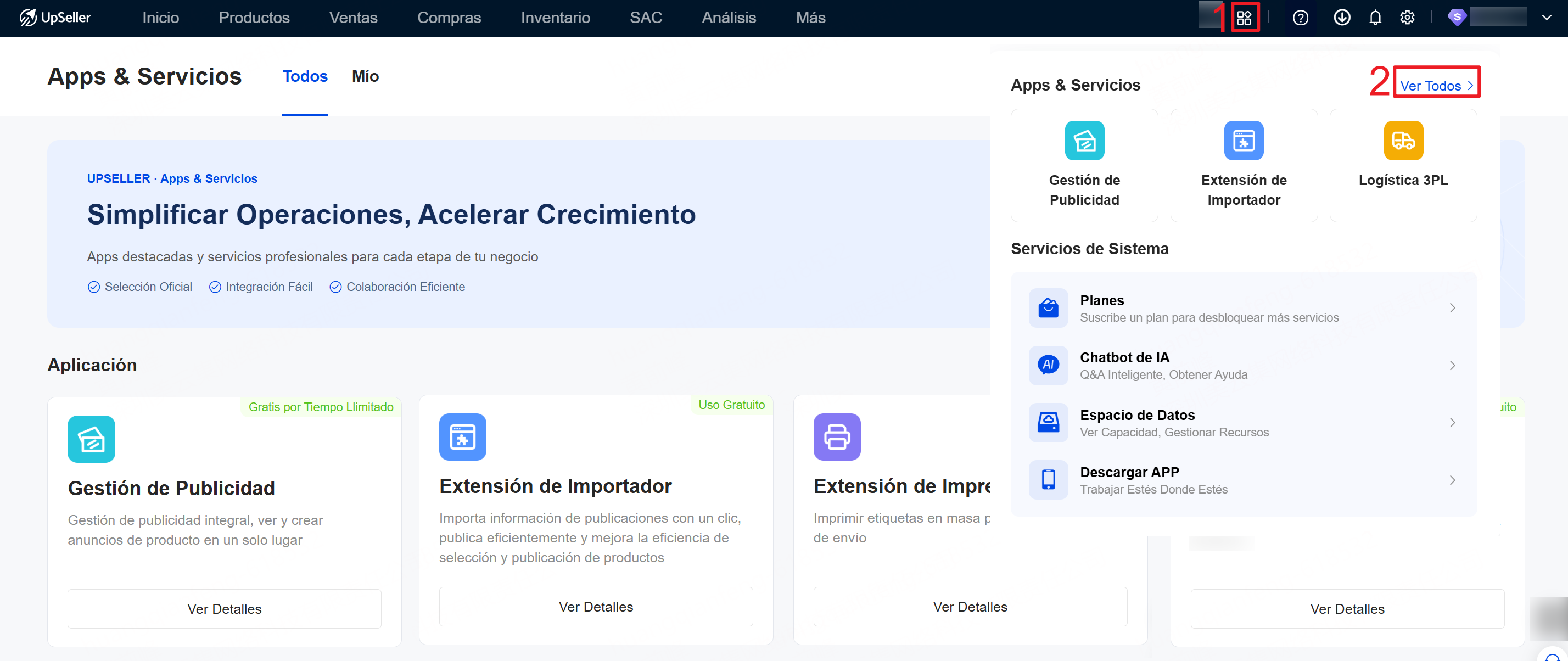Expand the Espacio de Datos chevron
This screenshot has width=1568, height=661.
[1452, 422]
